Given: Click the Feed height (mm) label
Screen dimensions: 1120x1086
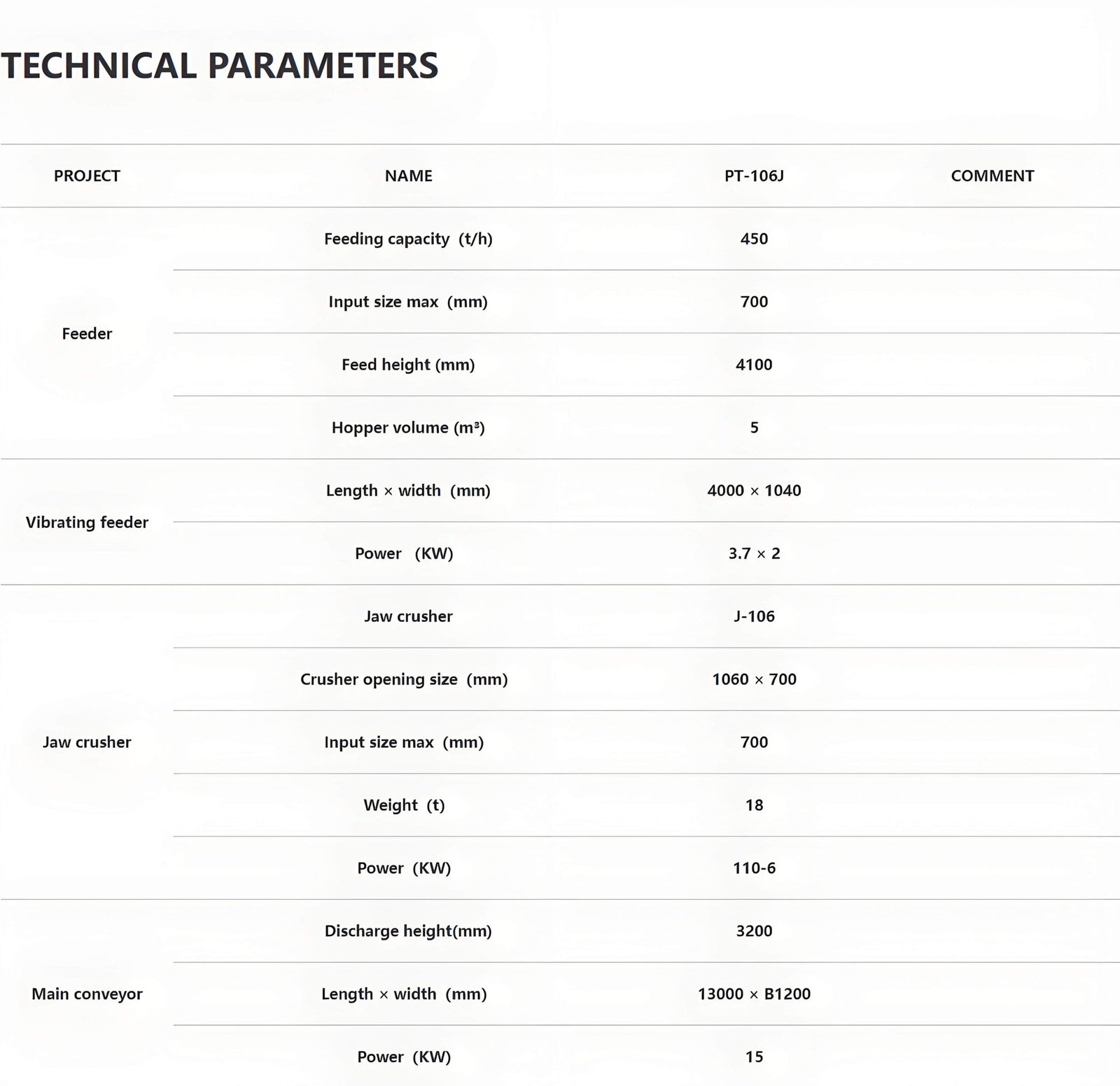Looking at the screenshot, I should pos(408,365).
